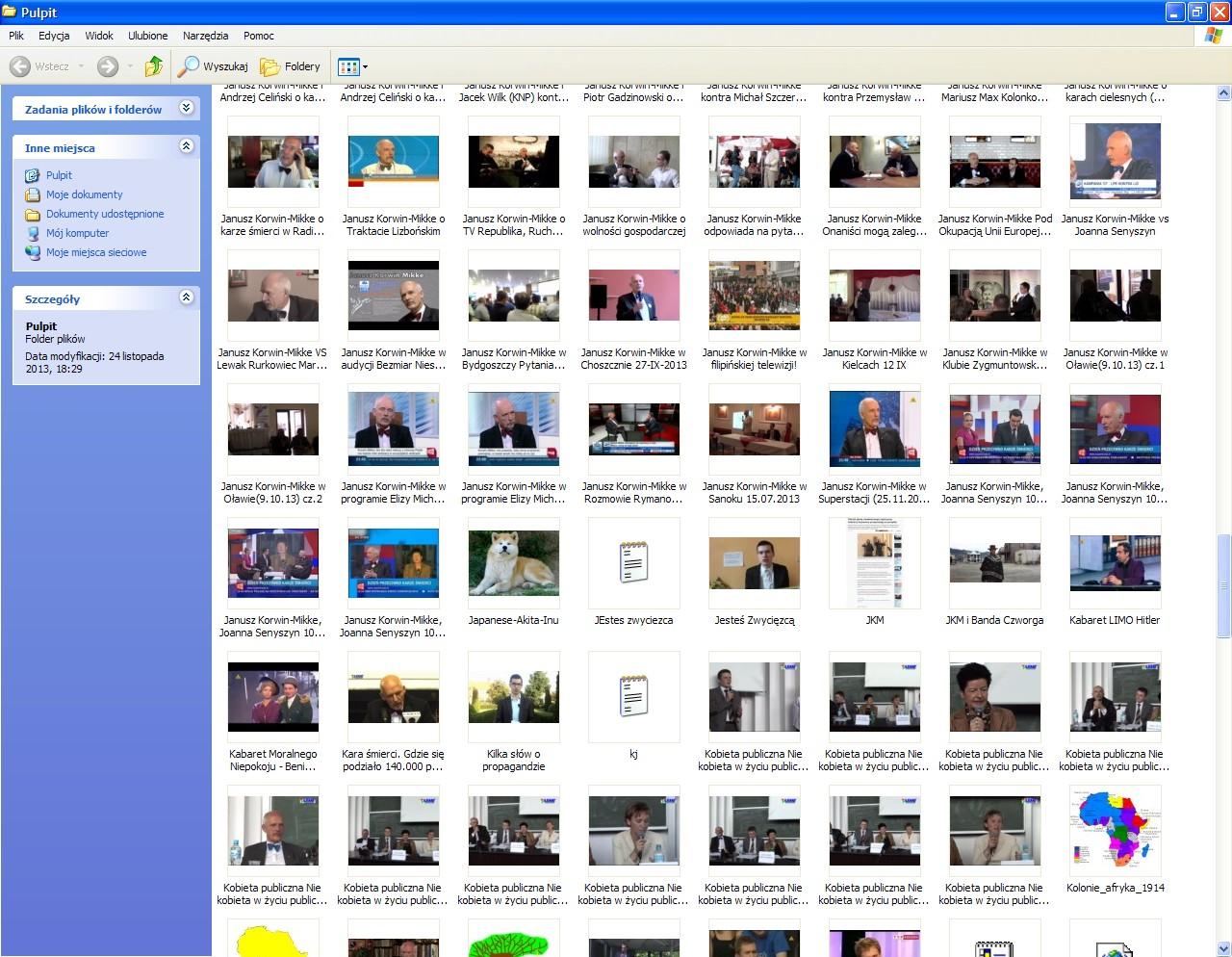Screen dimensions: 1232x957
Task: Expand Zadania plików i folderów panel
Action: pyautogui.click(x=187, y=108)
